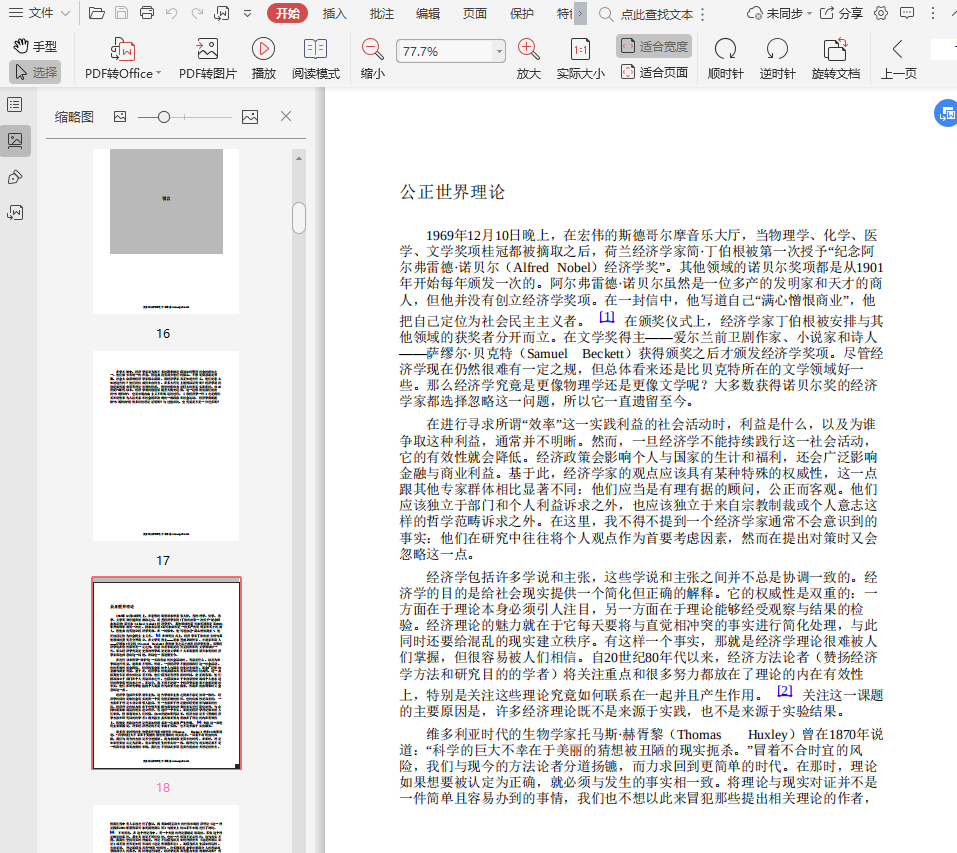Click the 分享 share button
Image resolution: width=957 pixels, height=853 pixels.
coord(841,13)
